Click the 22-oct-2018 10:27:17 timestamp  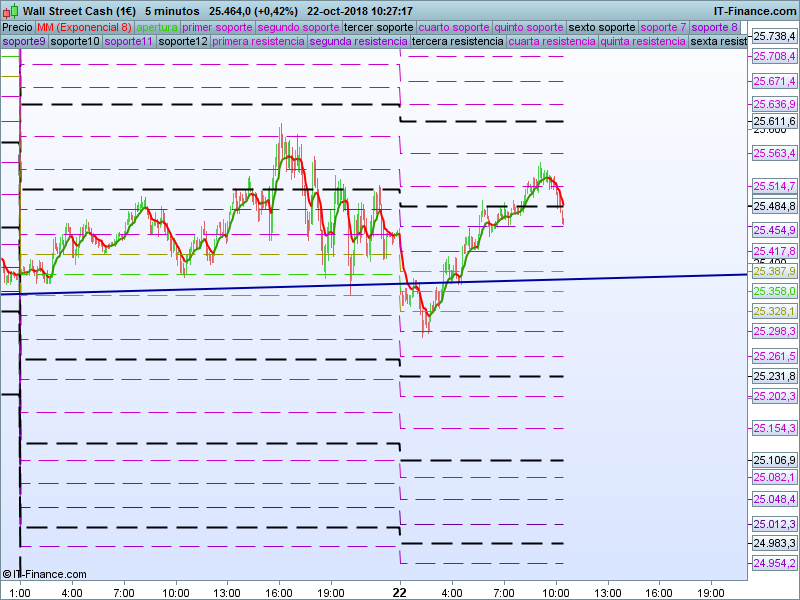360,11
